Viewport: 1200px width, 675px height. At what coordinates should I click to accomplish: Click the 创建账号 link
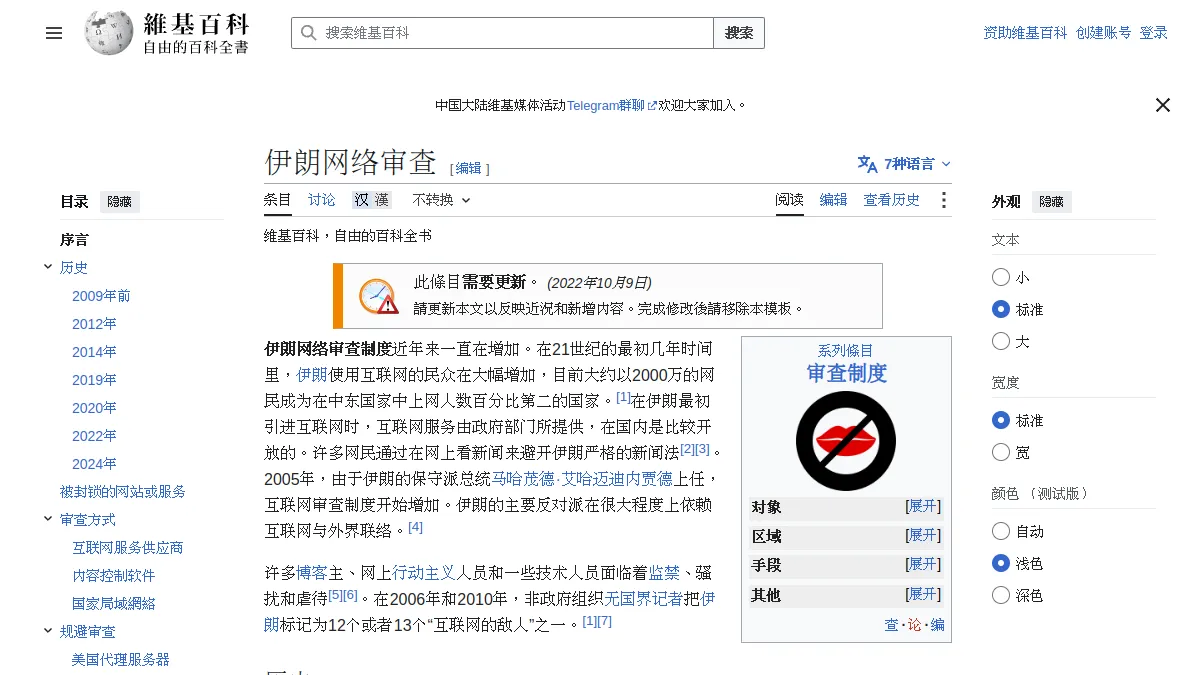1104,33
